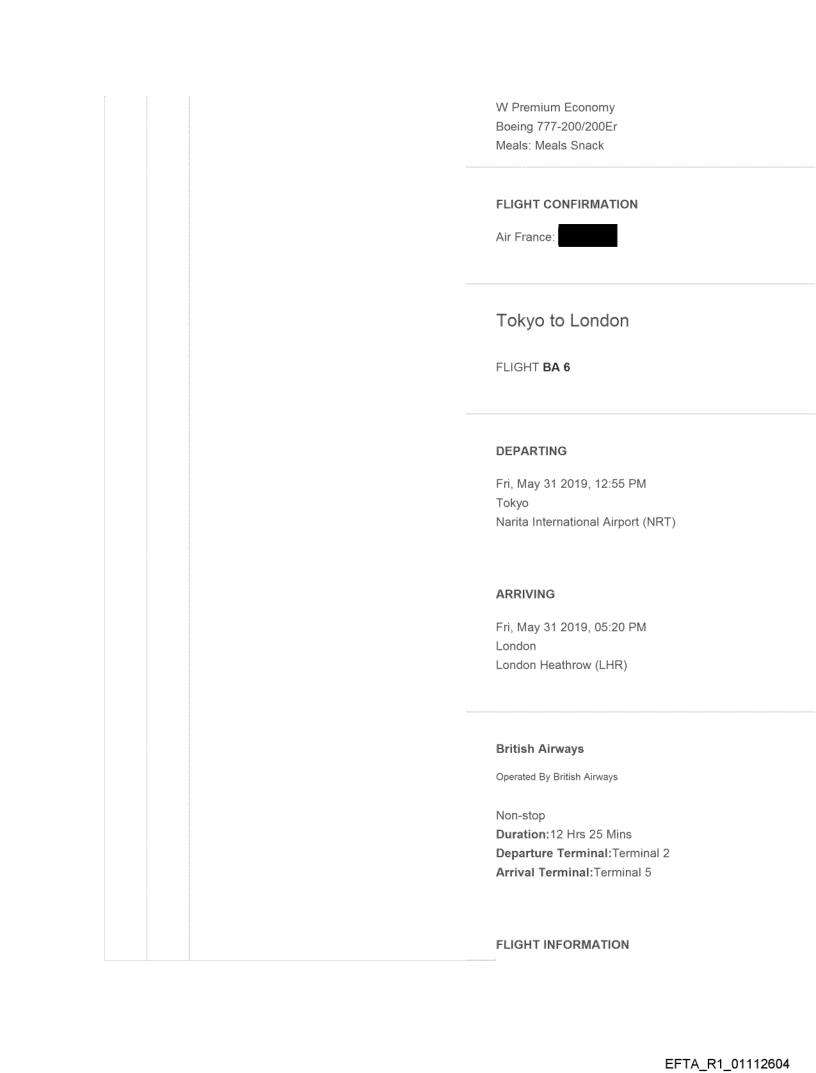
Task: Click the Arrival Terminal 5 line
Action: click(x=573, y=870)
